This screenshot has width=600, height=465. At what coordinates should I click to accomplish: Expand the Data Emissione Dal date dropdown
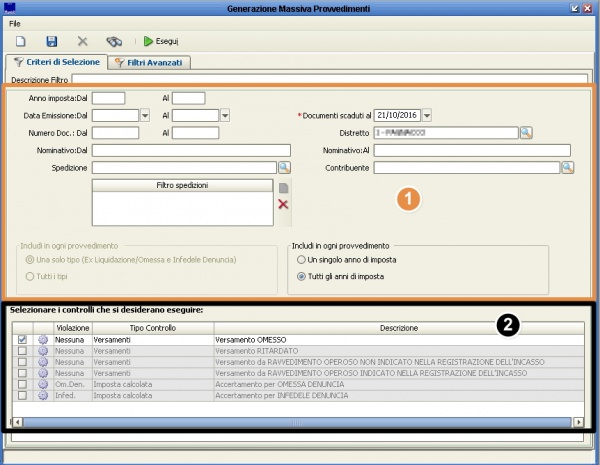[x=145, y=115]
